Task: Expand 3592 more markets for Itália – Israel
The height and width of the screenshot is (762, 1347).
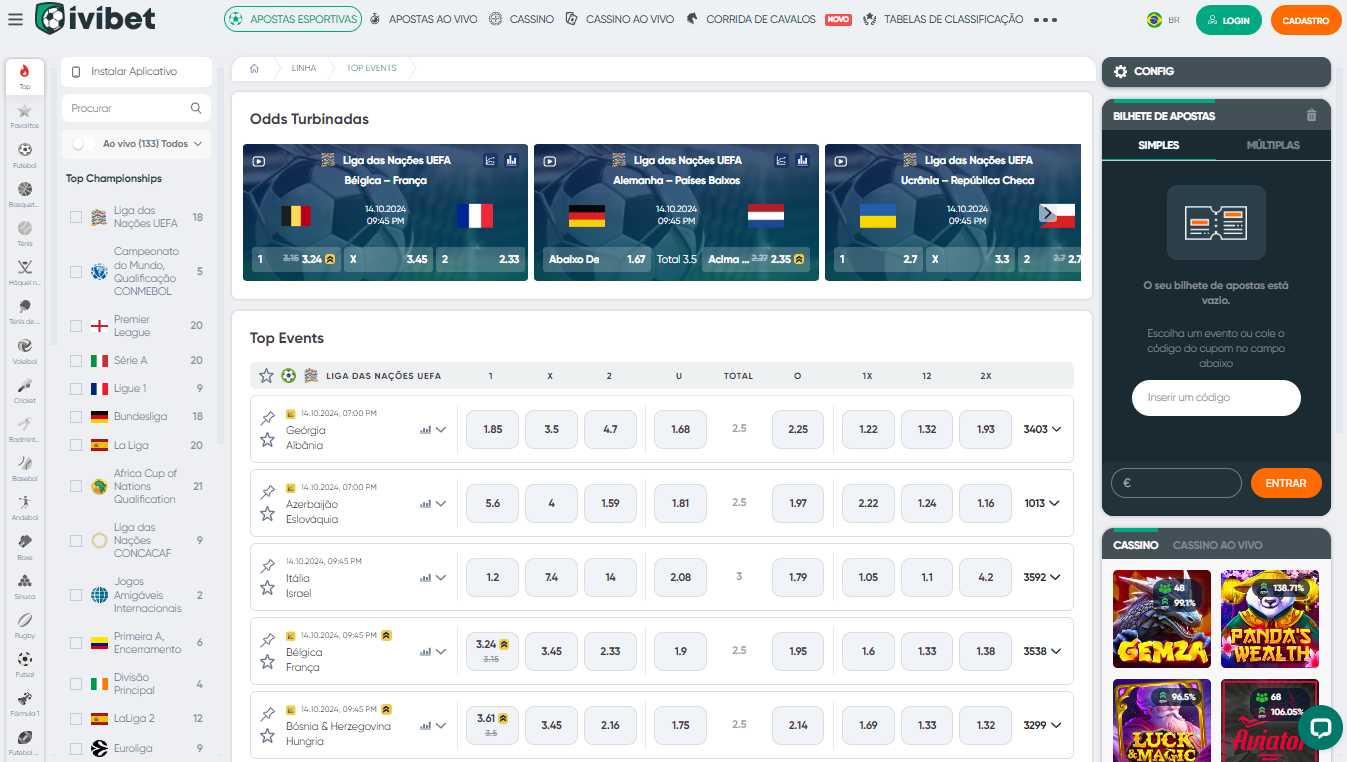Action: point(1042,577)
